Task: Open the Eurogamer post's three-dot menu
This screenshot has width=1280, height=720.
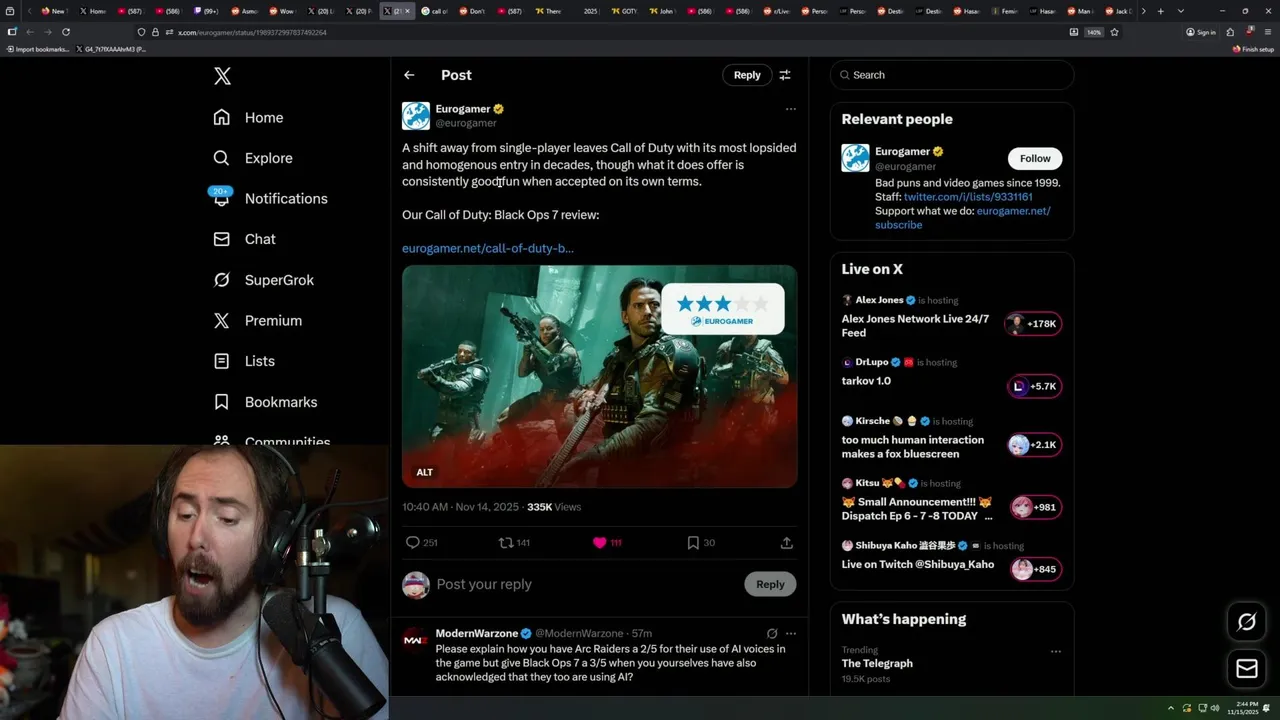Action: click(790, 109)
